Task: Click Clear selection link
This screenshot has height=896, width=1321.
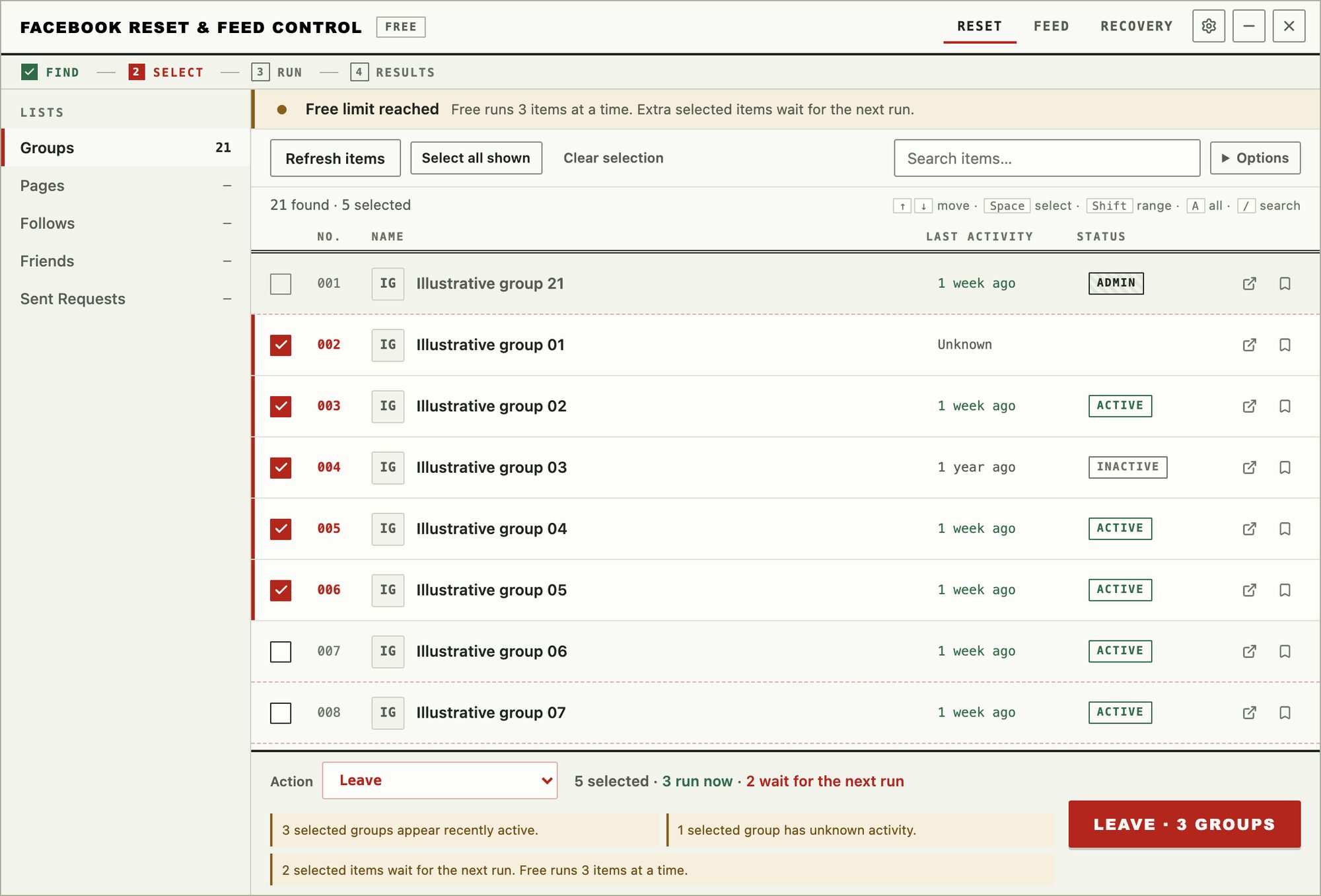Action: click(613, 158)
